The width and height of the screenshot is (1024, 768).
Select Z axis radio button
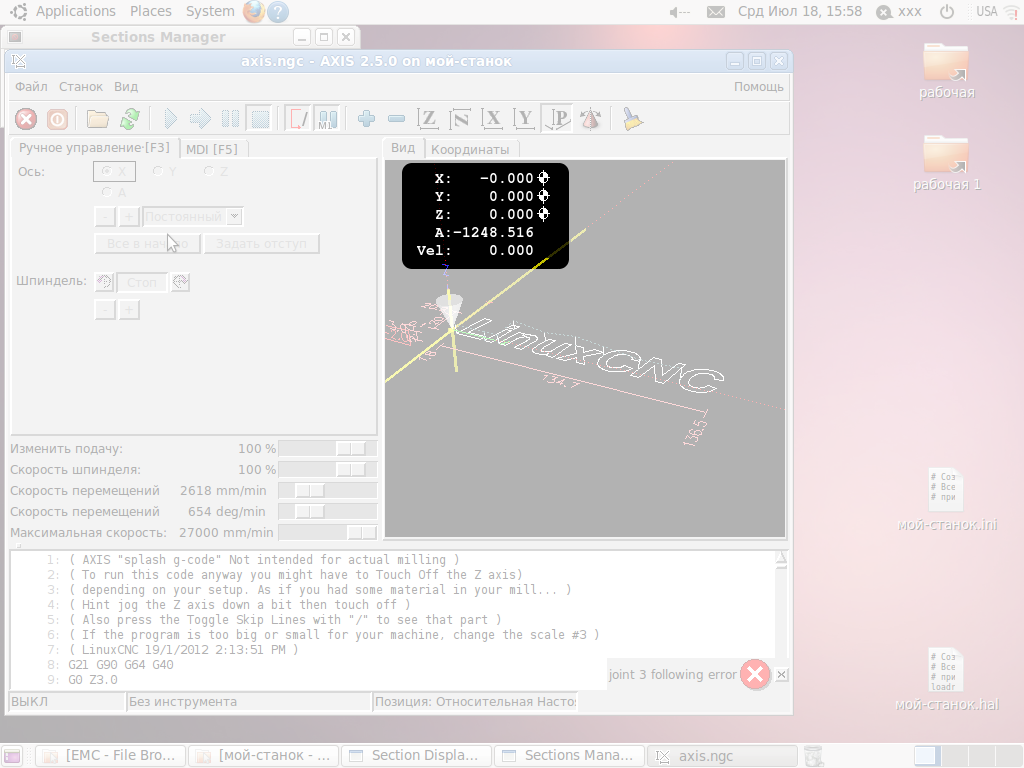point(216,171)
